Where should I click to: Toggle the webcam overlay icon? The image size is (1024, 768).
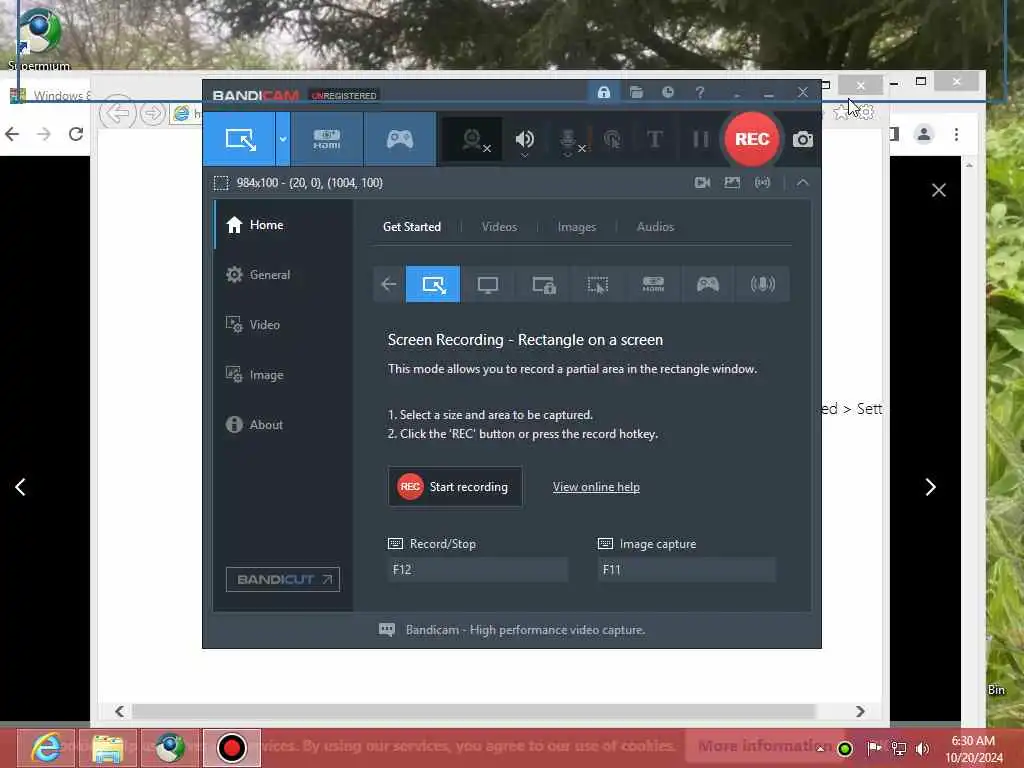tap(472, 139)
